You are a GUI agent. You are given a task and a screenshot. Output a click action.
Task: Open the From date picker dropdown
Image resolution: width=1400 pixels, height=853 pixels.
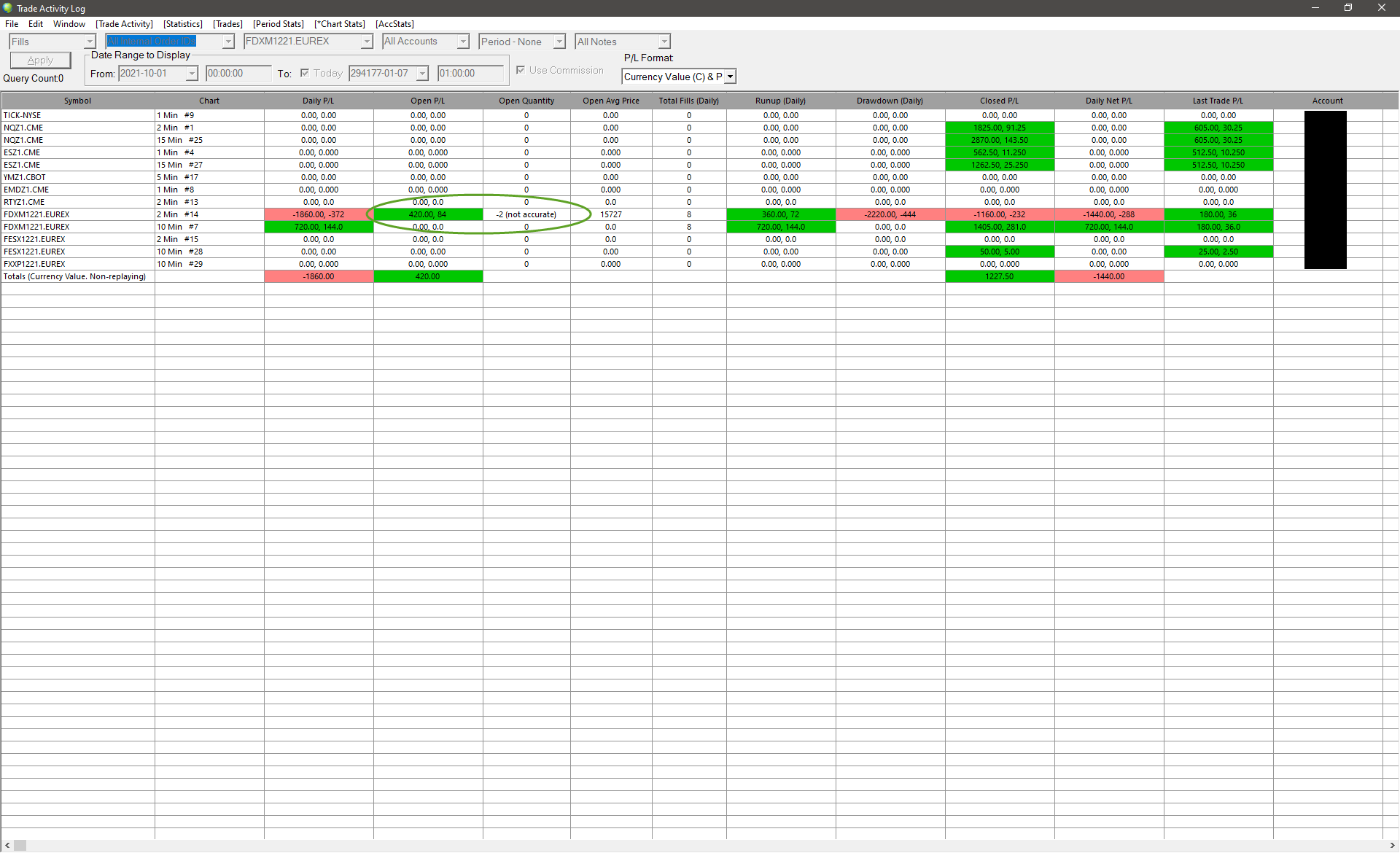pos(192,74)
